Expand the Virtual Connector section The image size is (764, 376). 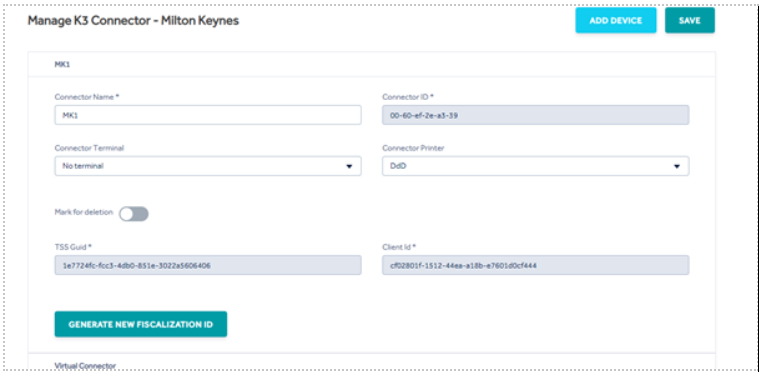372,365
